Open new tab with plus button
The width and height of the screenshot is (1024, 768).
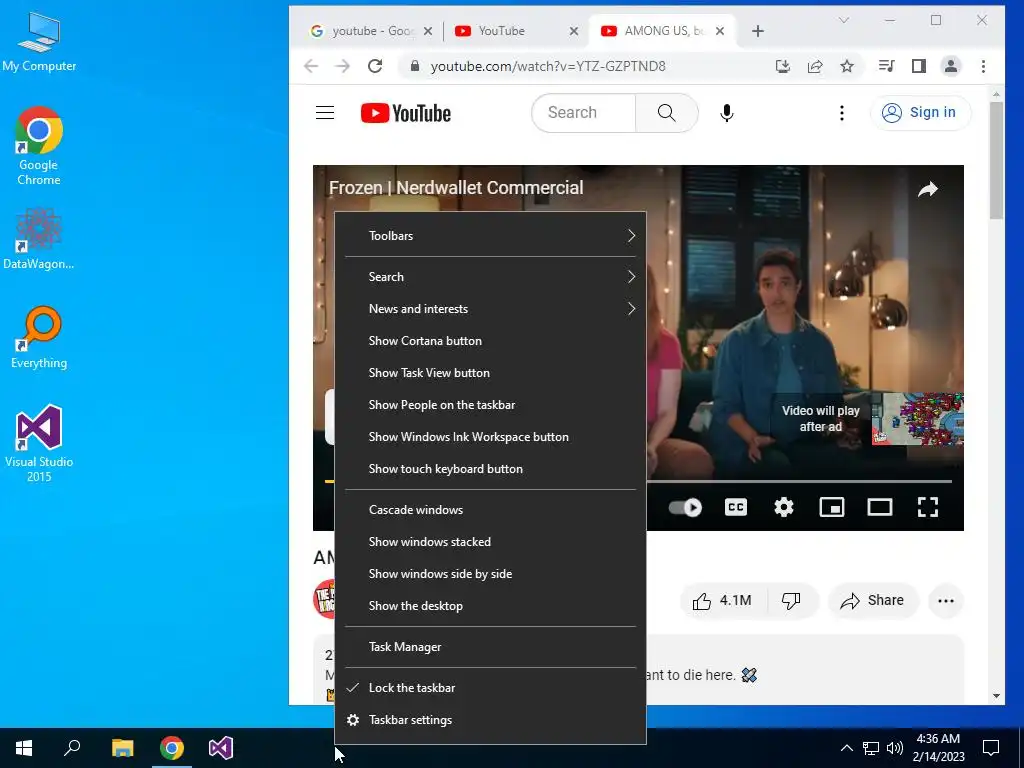pos(758,31)
